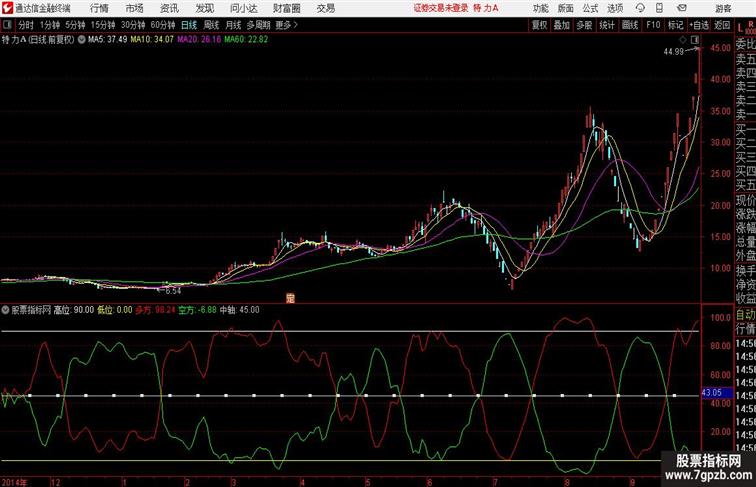756x487 pixels.
Task: Switch to the 5分钟 period tab
Action: pos(75,25)
